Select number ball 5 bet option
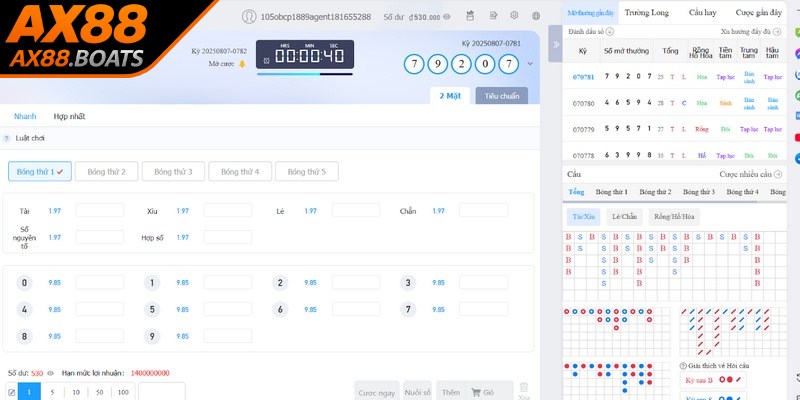This screenshot has width=800, height=400. (152, 309)
